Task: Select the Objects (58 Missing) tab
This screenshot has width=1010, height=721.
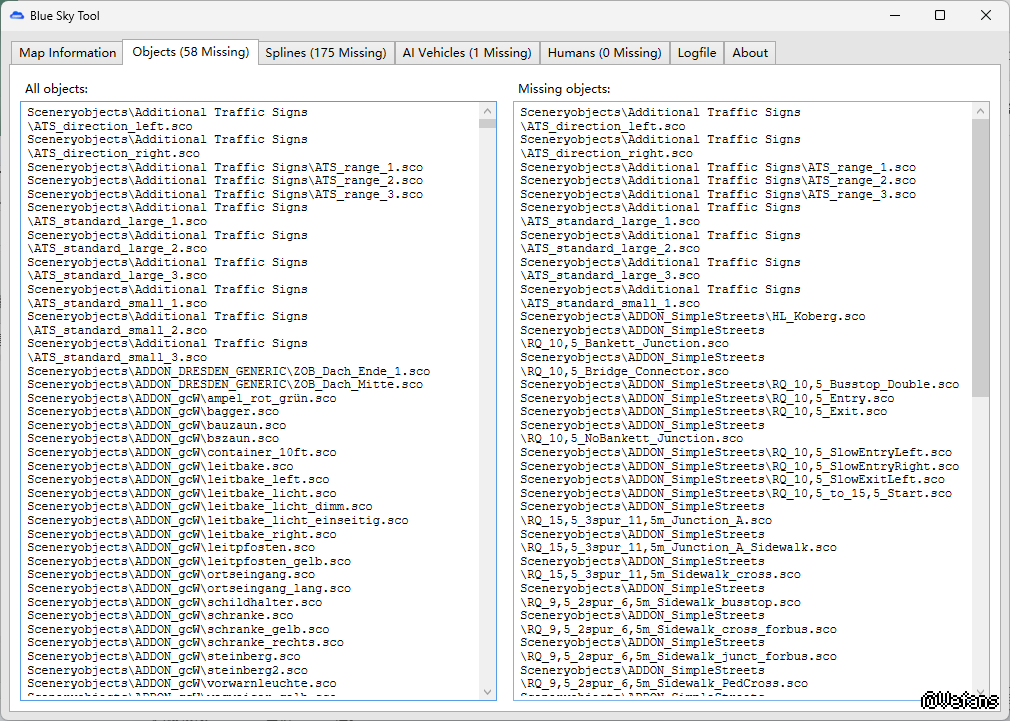Action: pos(190,52)
